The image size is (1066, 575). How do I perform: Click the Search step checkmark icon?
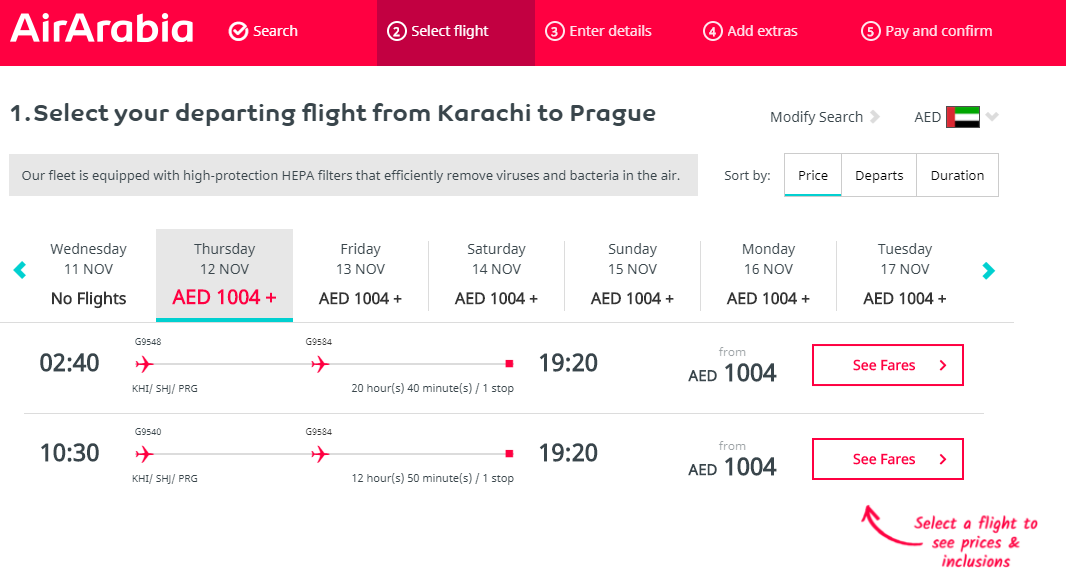[x=238, y=31]
